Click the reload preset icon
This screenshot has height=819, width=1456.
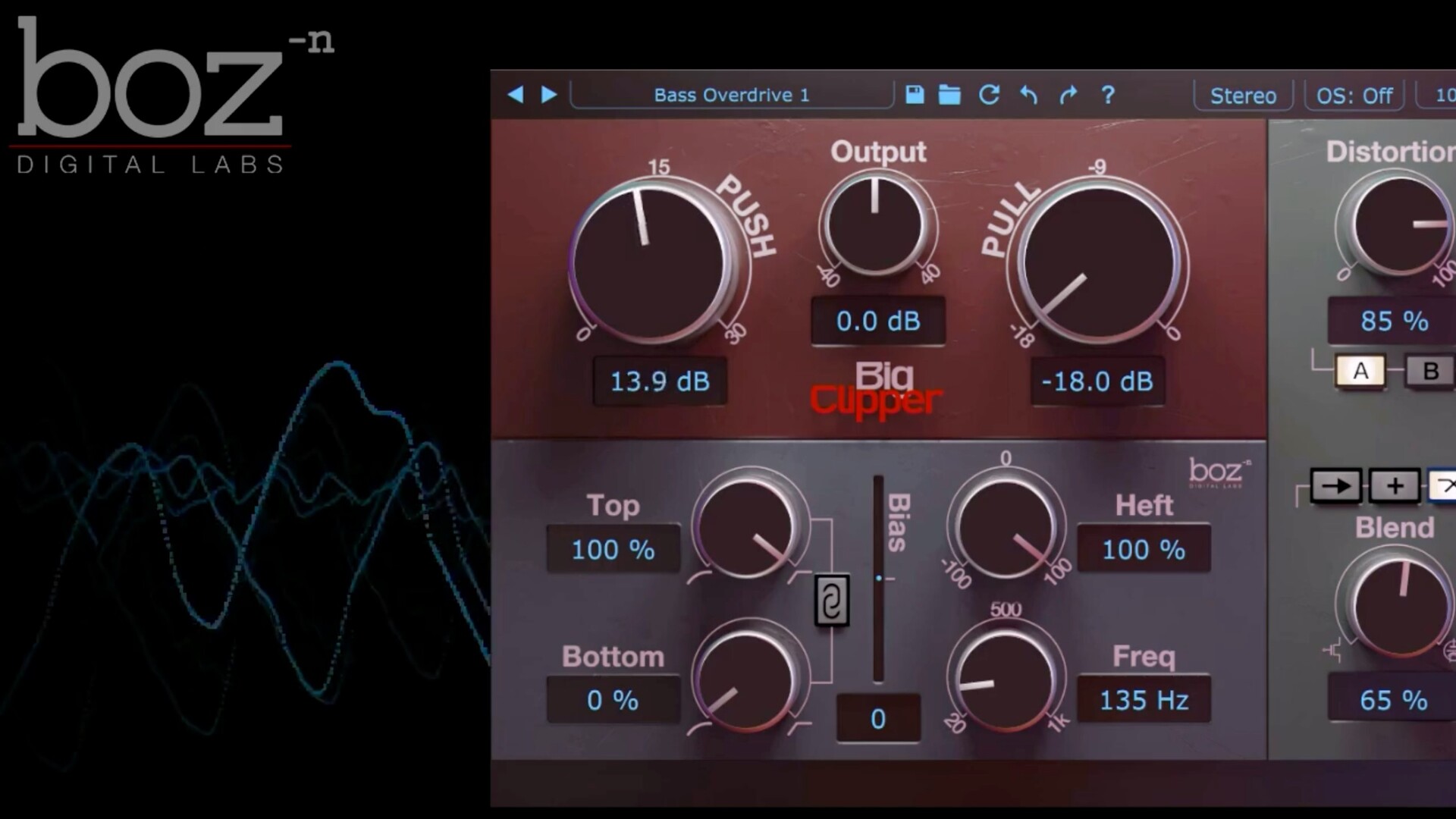[989, 95]
